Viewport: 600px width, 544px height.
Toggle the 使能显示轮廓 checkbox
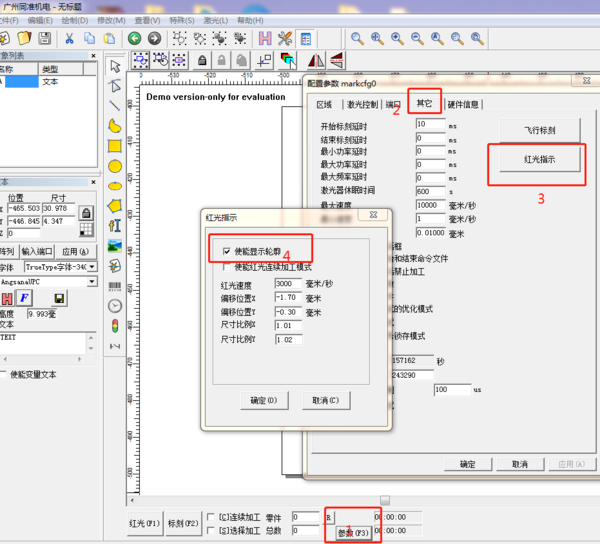click(227, 251)
